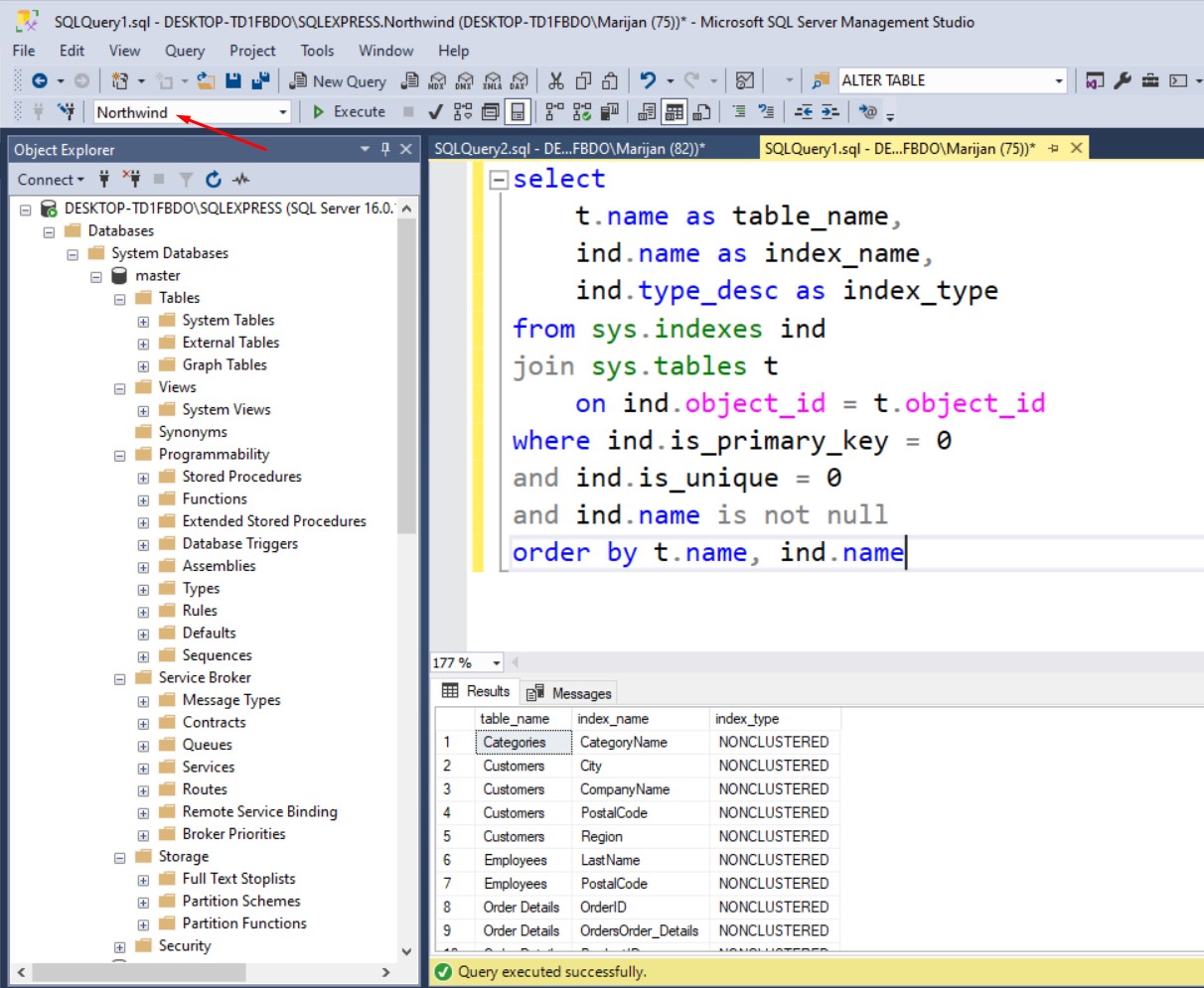Click the Execute button
The height and width of the screenshot is (988, 1204).
tap(350, 112)
